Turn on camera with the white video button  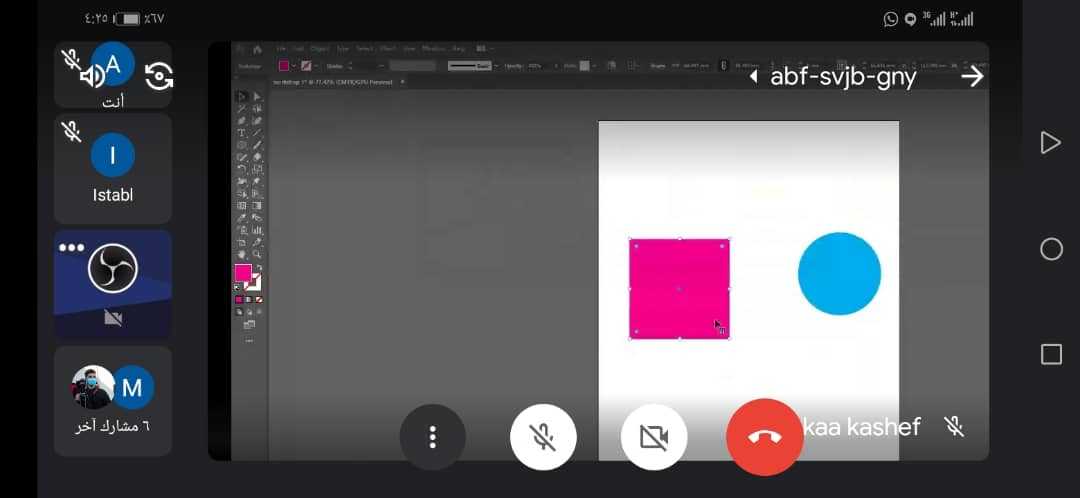tap(653, 437)
